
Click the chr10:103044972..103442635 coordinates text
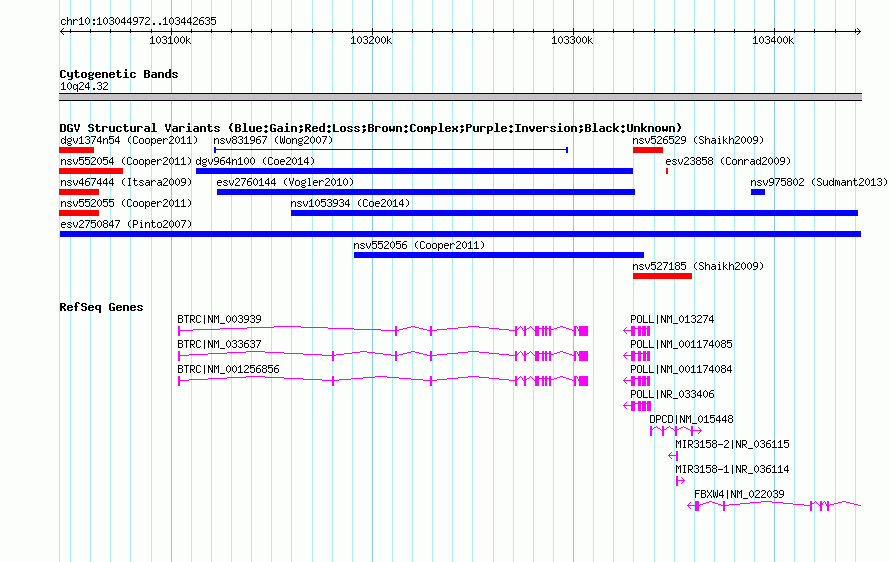coord(138,21)
